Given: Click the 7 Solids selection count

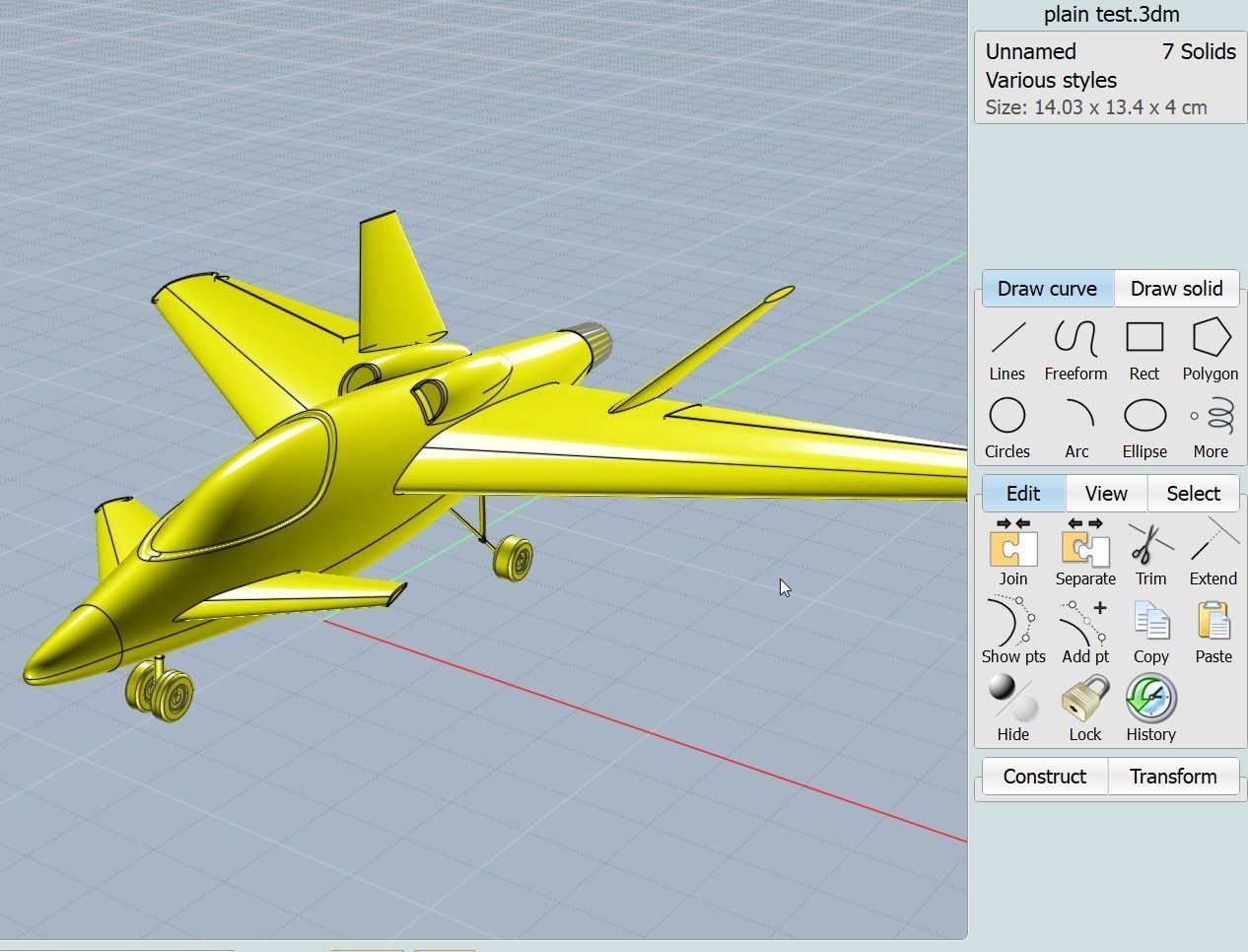Looking at the screenshot, I should click(1199, 52).
